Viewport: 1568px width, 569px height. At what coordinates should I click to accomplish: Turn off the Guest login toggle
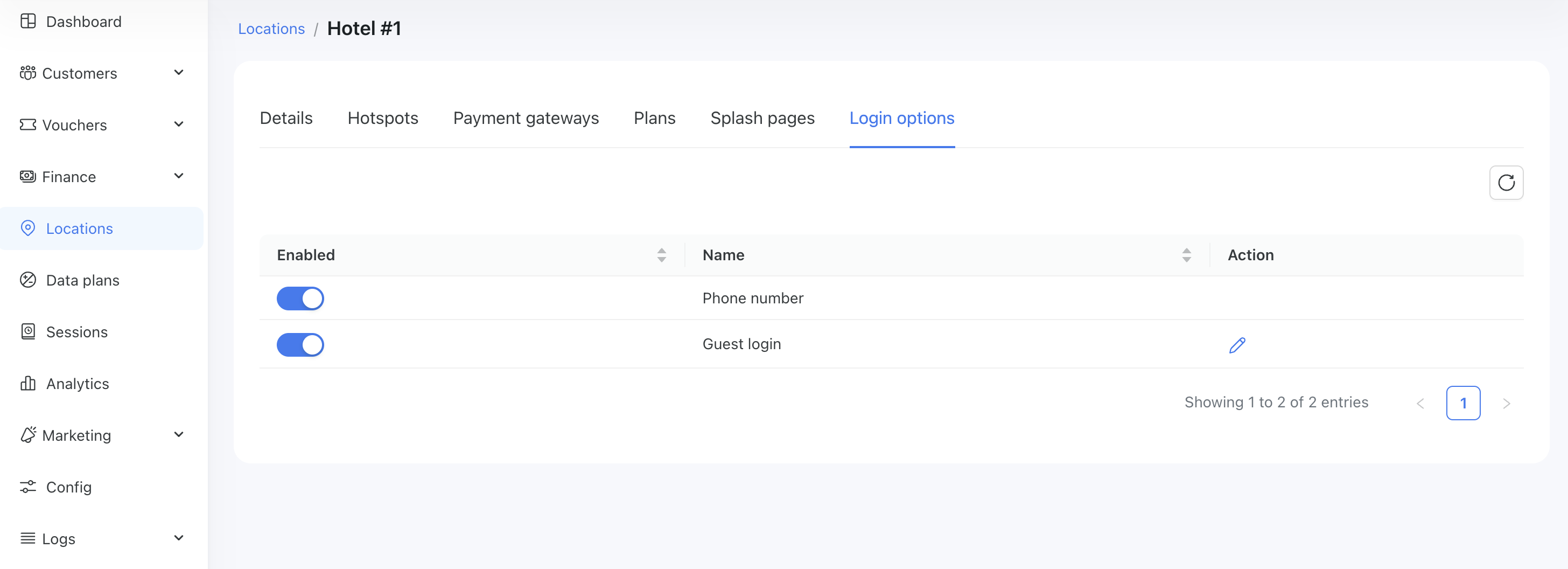point(300,345)
